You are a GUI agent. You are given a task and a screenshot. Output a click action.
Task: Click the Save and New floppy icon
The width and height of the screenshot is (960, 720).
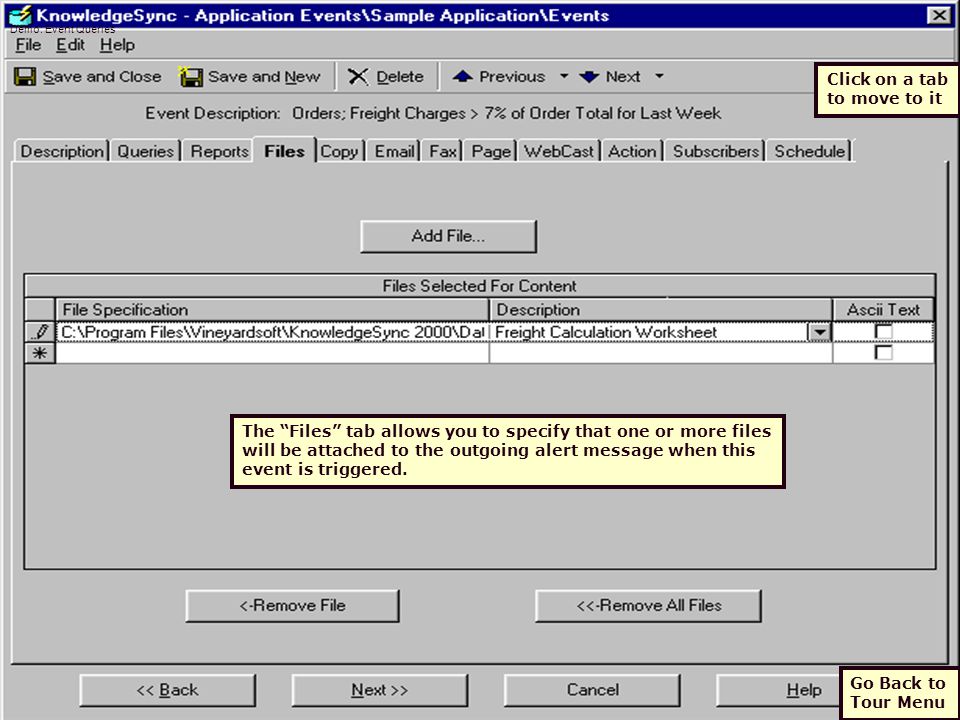click(190, 77)
